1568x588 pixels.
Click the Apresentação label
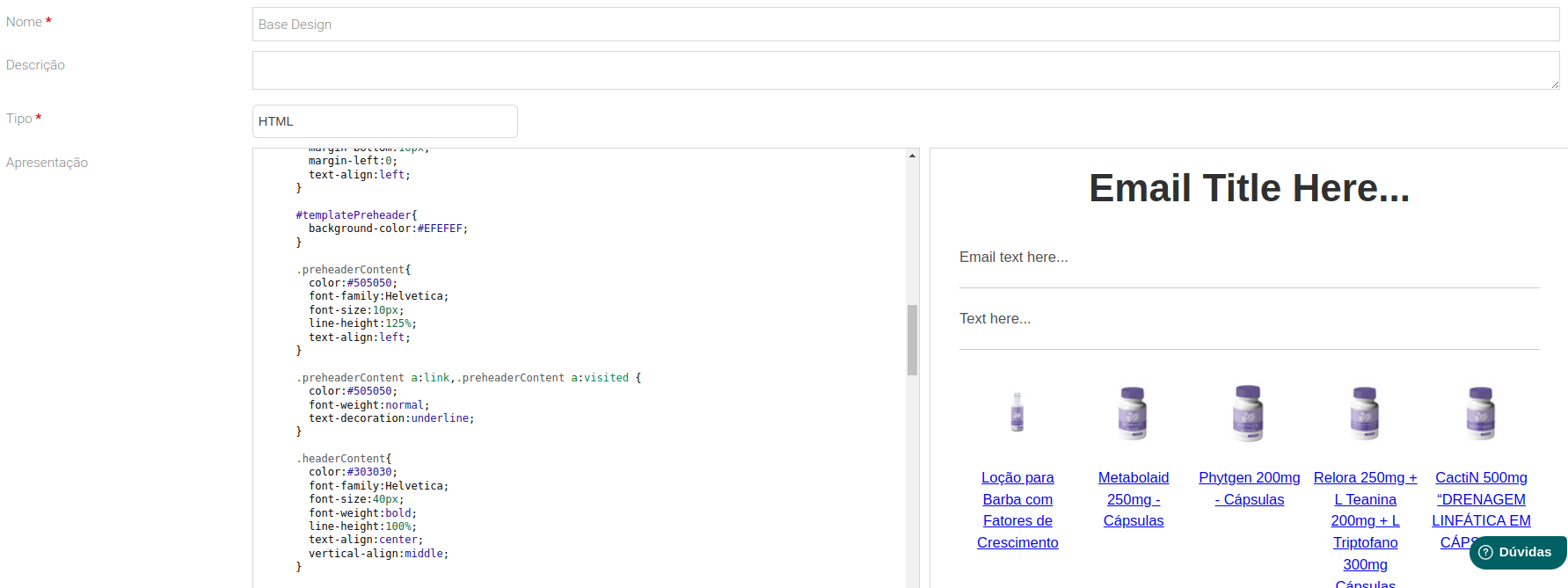[47, 163]
